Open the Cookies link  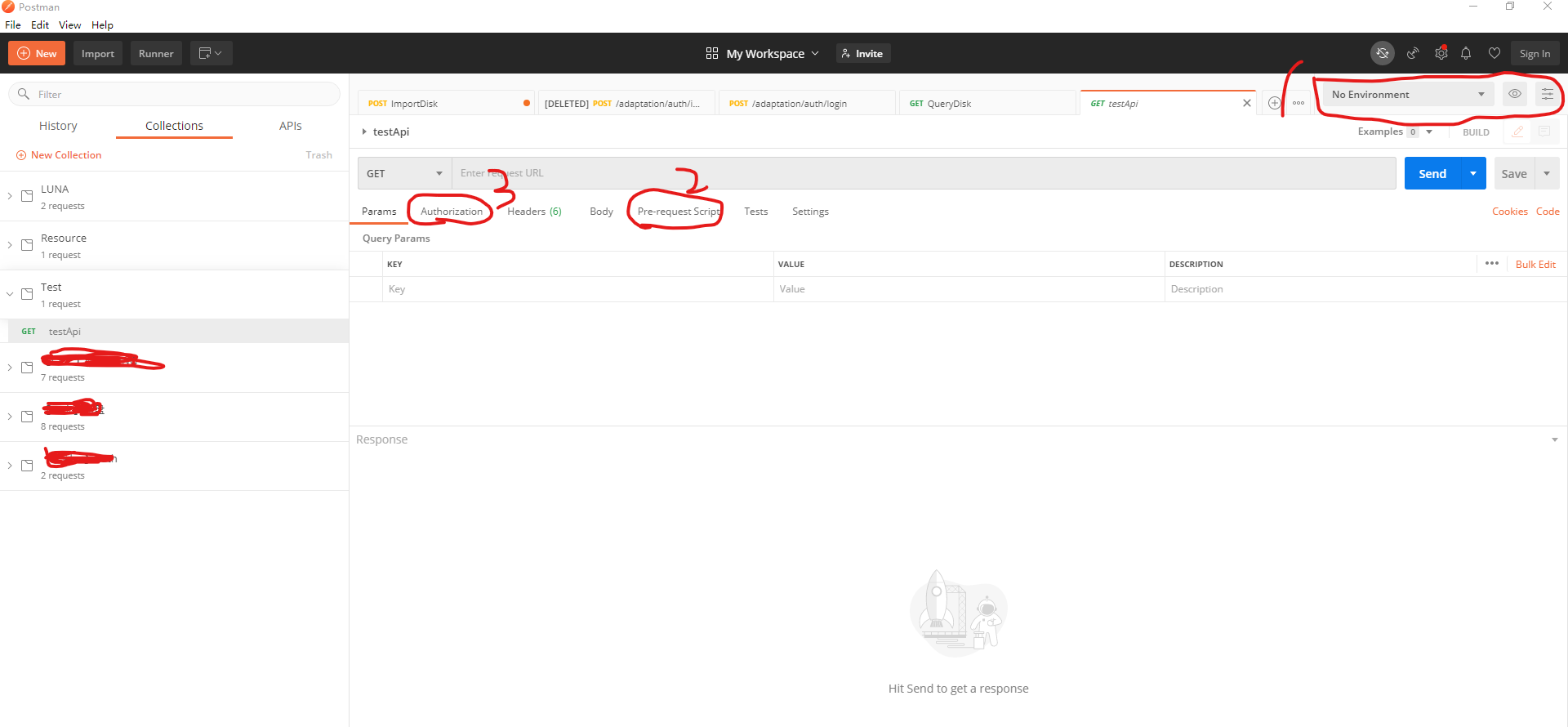click(1509, 212)
